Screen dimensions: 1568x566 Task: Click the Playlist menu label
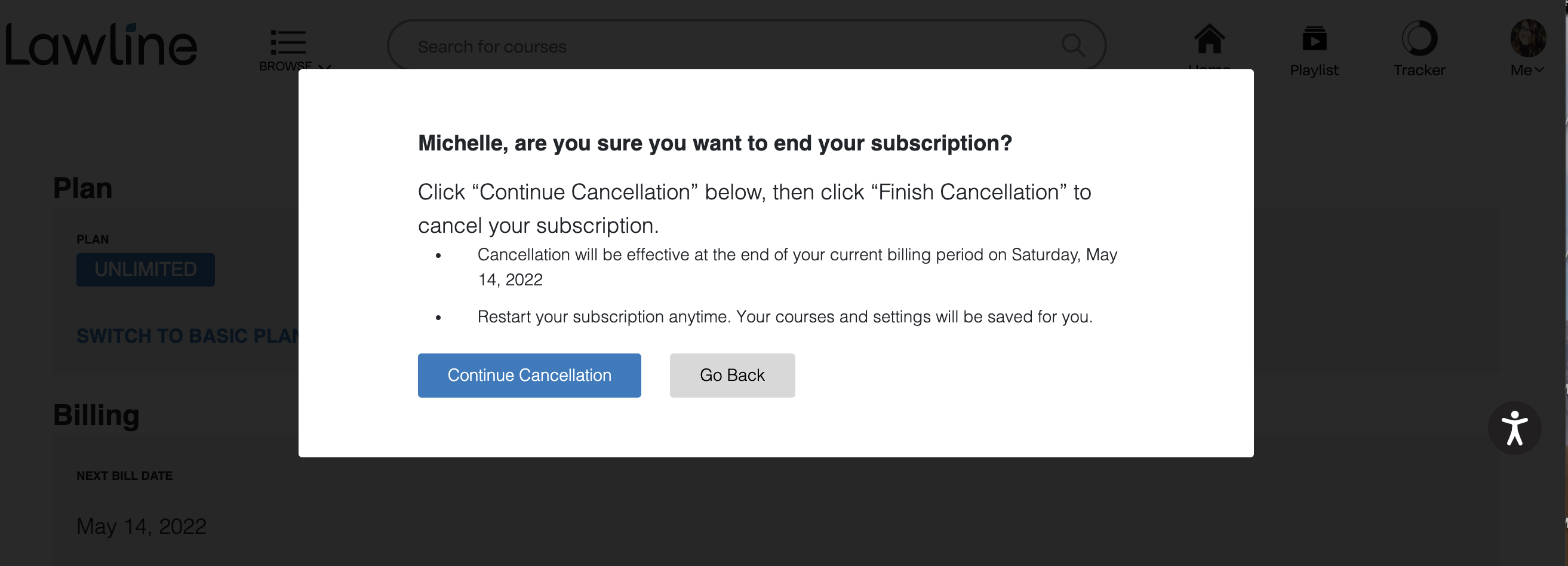[1314, 70]
